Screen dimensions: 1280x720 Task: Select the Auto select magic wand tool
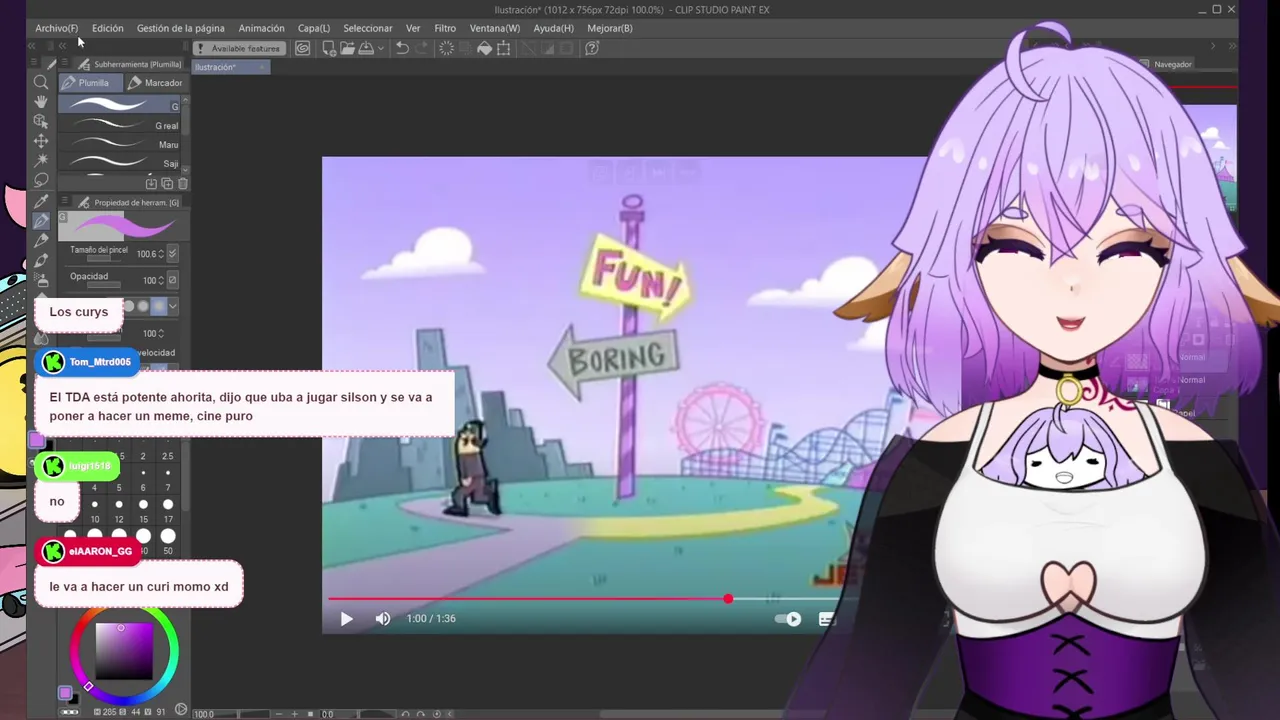click(x=41, y=160)
